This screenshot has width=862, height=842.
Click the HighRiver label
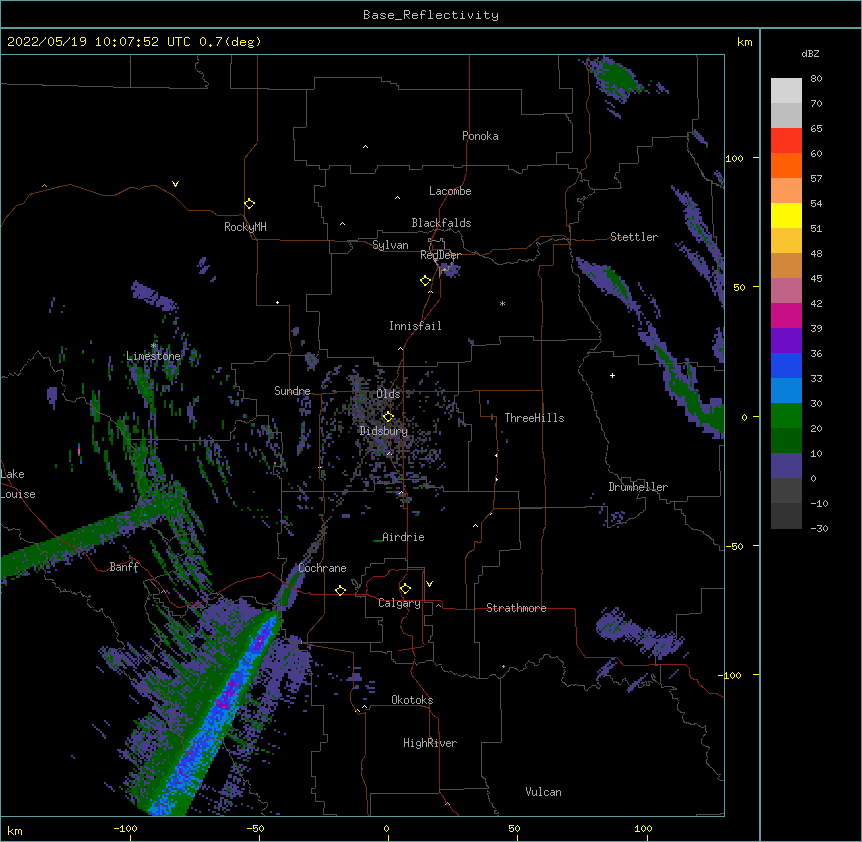coord(430,743)
